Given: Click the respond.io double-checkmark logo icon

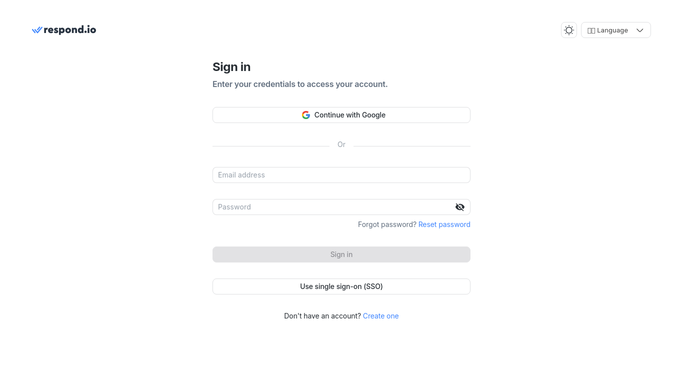Looking at the screenshot, I should [x=37, y=30].
